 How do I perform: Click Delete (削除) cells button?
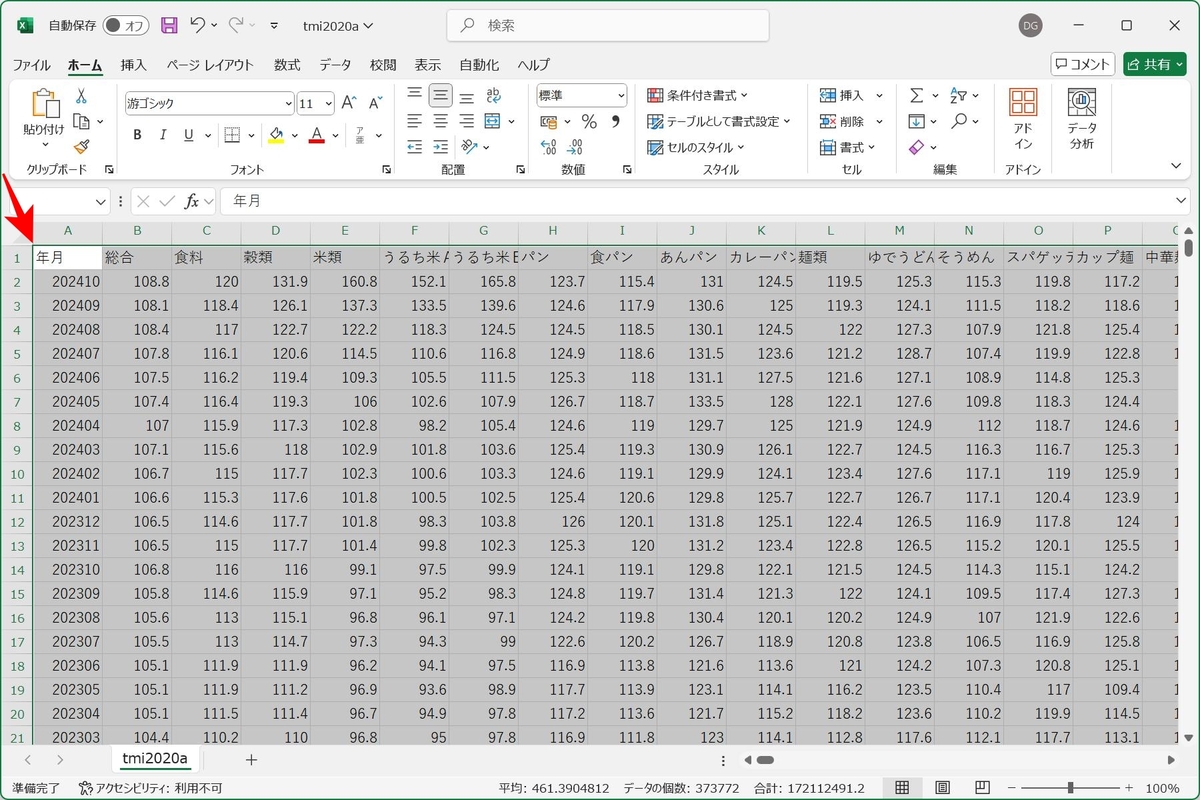(x=852, y=122)
